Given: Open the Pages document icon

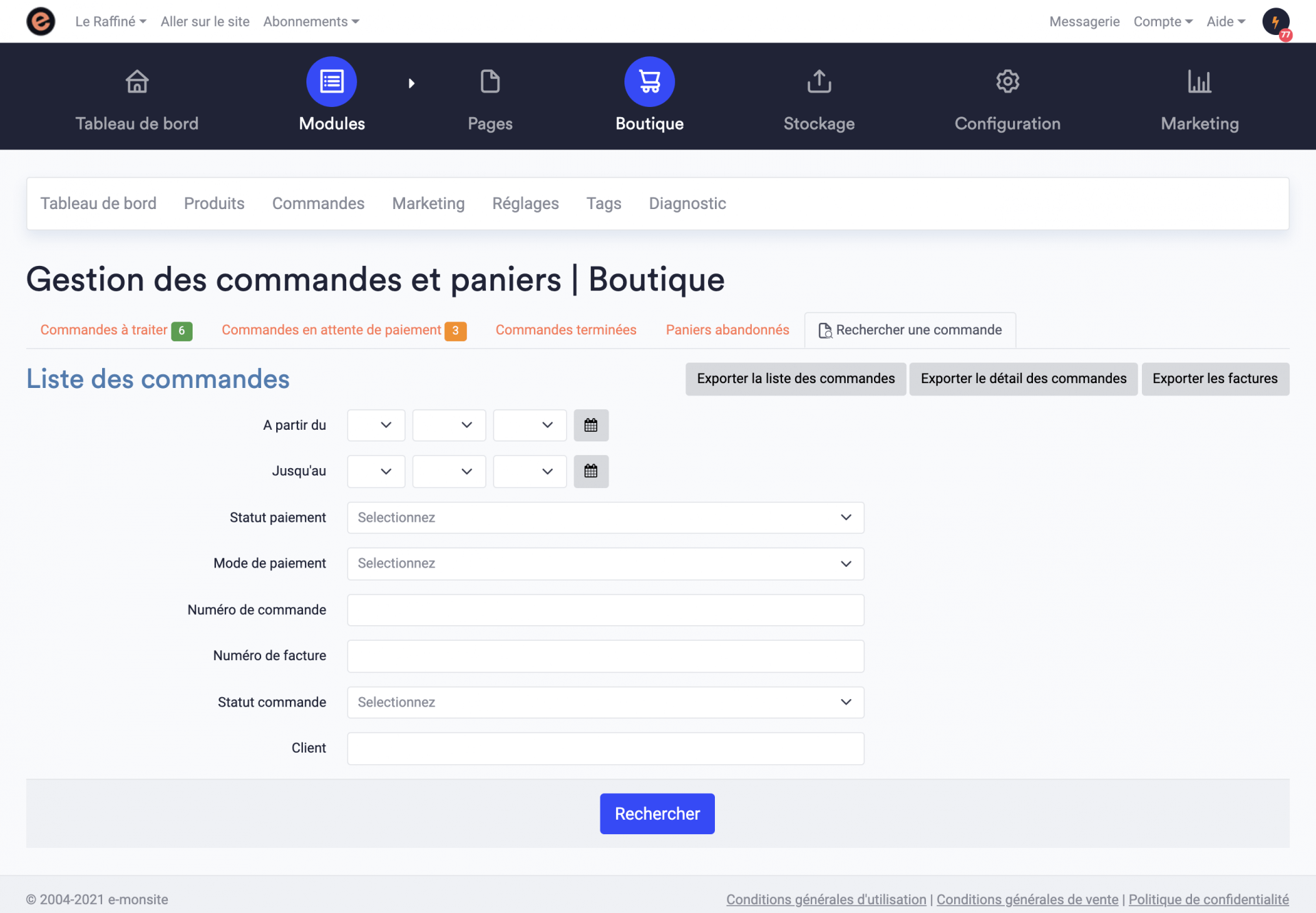Looking at the screenshot, I should point(490,82).
